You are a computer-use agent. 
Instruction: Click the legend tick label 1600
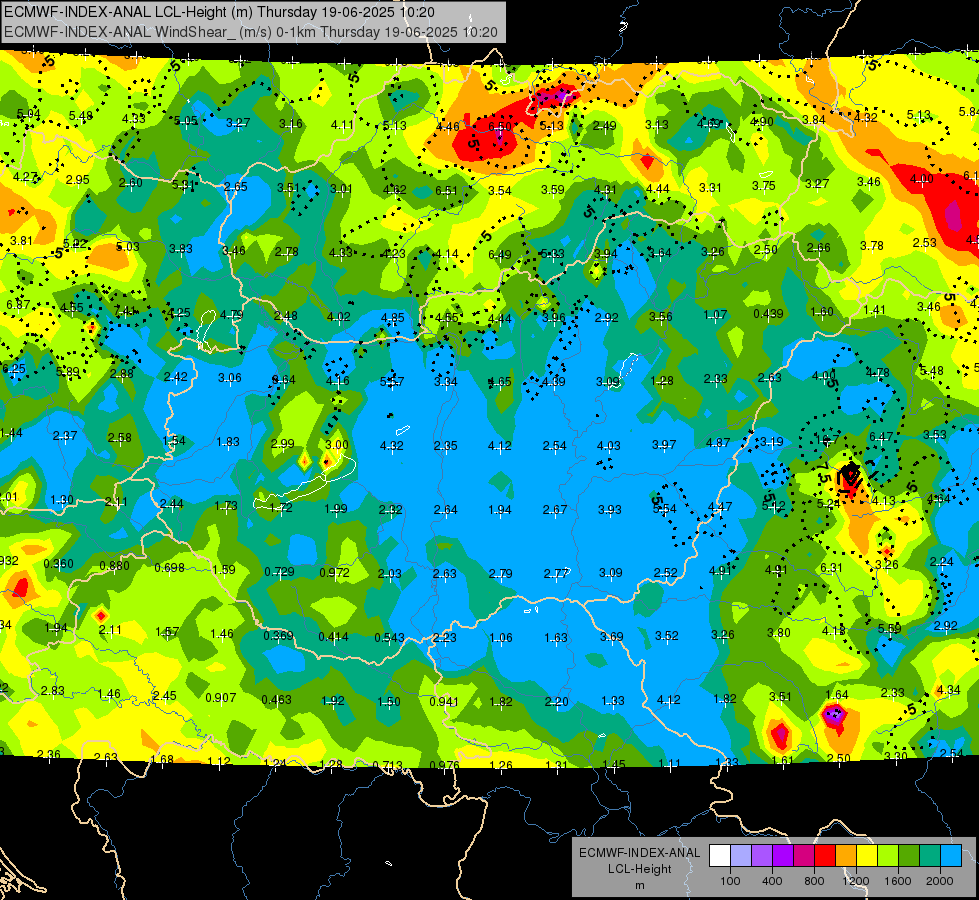898,881
